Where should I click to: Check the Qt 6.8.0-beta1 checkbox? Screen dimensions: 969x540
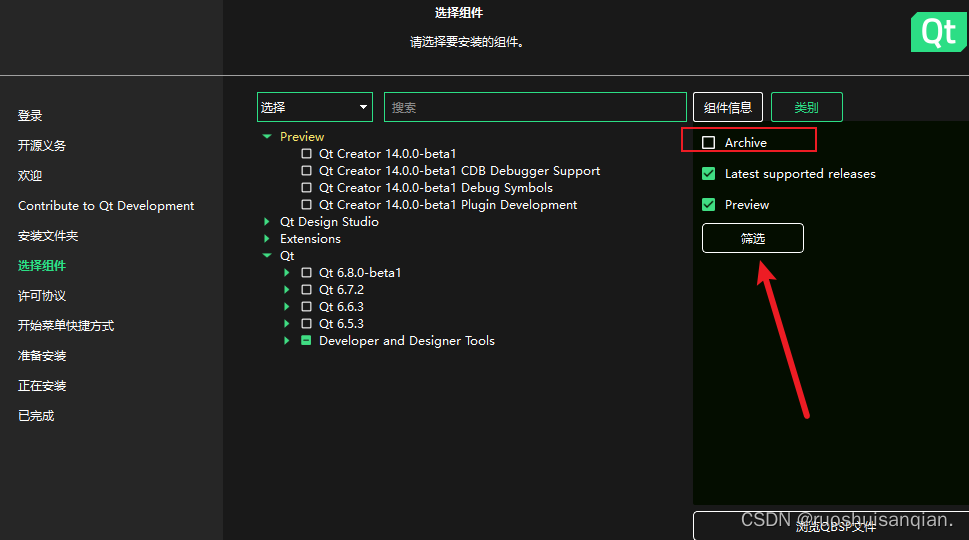point(306,272)
